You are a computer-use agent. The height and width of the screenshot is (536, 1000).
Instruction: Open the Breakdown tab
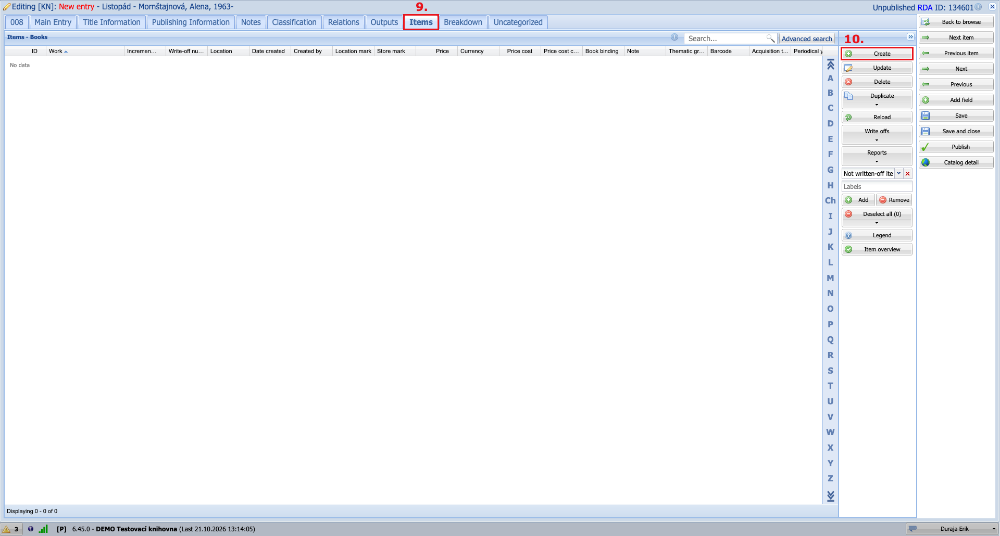tap(463, 22)
